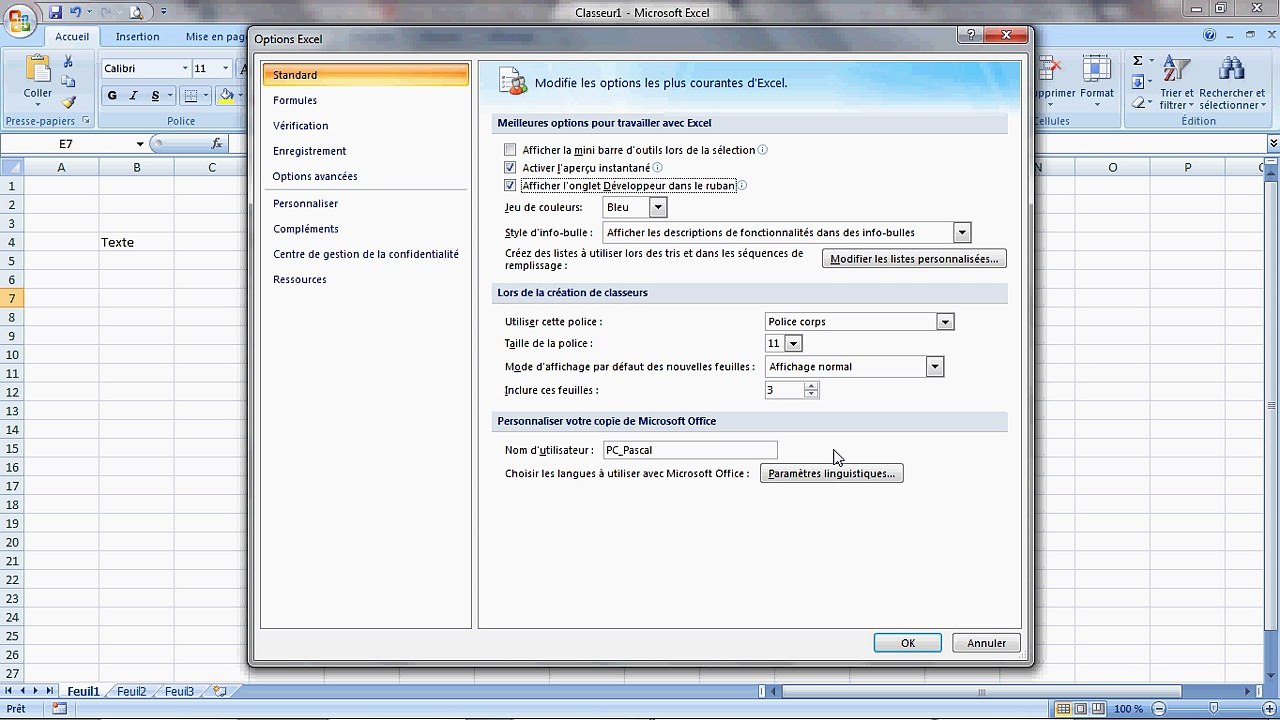The height and width of the screenshot is (720, 1280).
Task: Open the Utiliser cette police dropdown
Action: (945, 322)
